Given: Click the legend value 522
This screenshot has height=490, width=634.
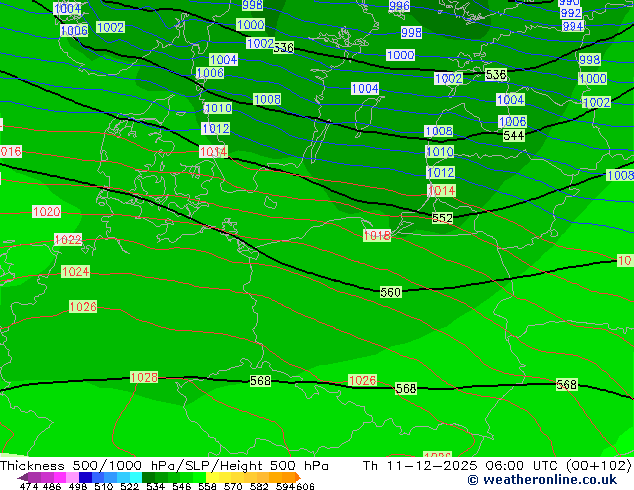Looking at the screenshot, I should coord(129,486).
